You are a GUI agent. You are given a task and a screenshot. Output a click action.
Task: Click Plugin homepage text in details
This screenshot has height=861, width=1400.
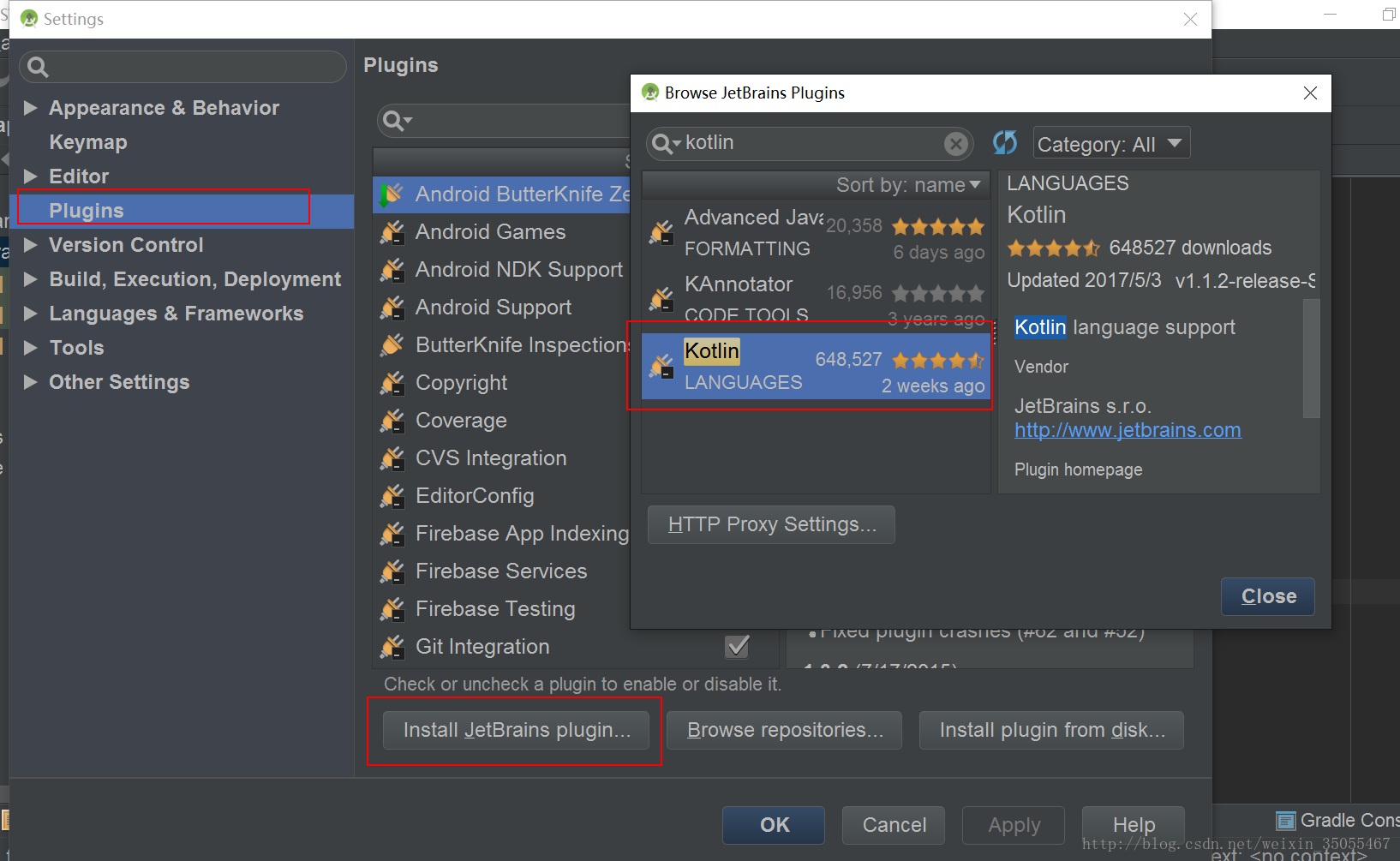pos(1078,469)
